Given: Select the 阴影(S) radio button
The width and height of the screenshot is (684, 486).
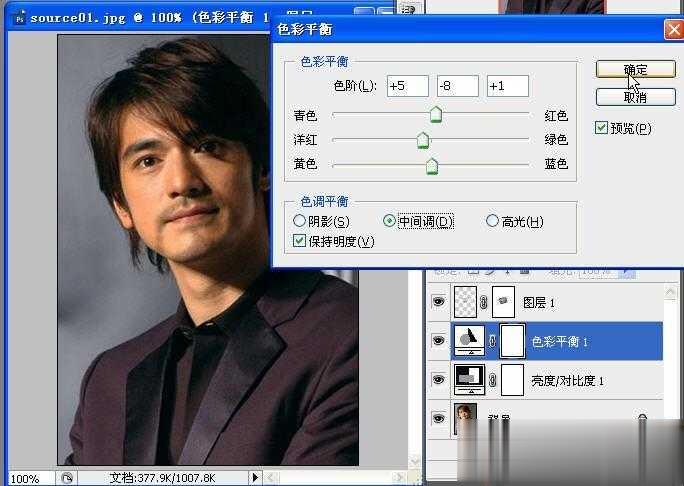Looking at the screenshot, I should 299,221.
